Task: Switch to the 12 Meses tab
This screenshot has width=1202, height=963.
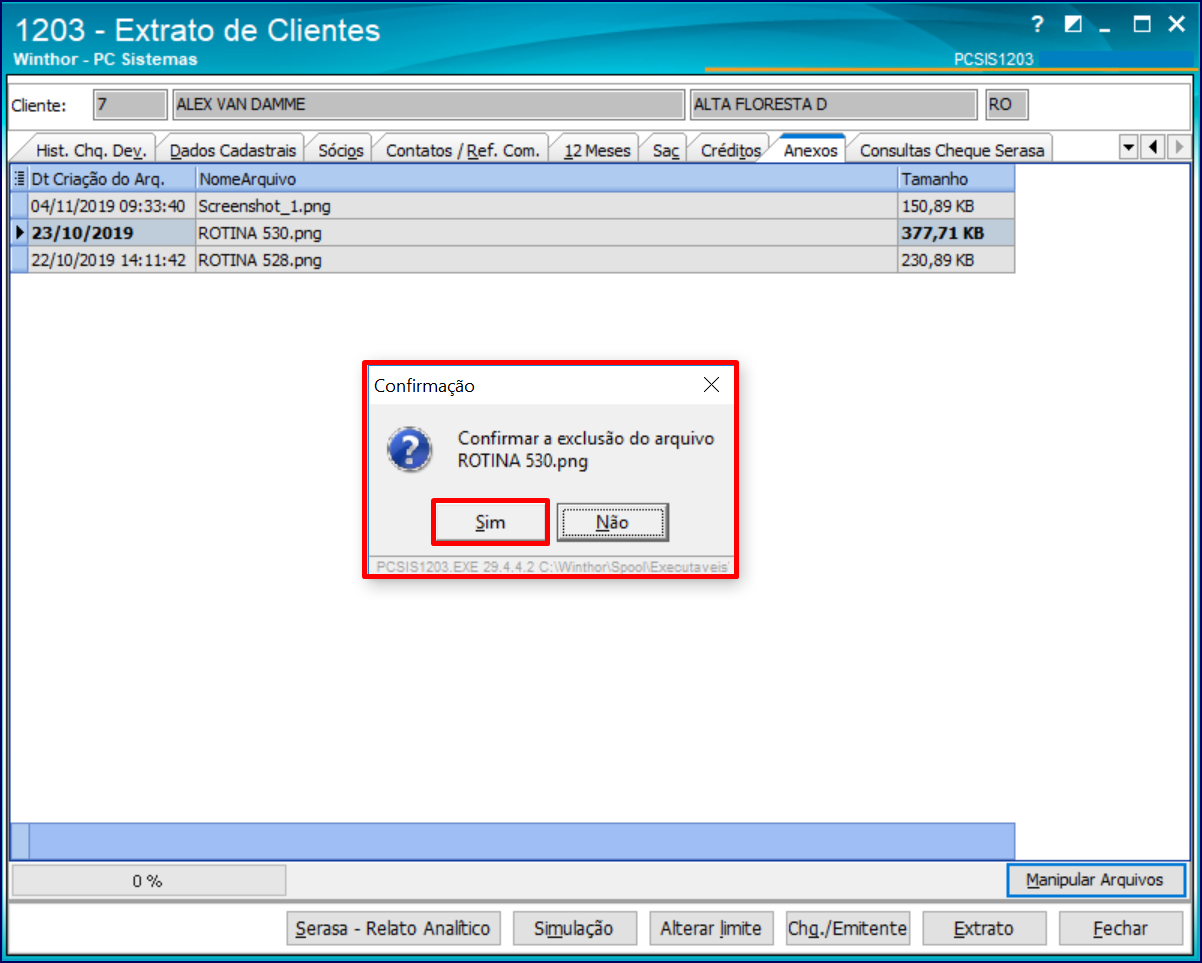Action: pos(597,150)
